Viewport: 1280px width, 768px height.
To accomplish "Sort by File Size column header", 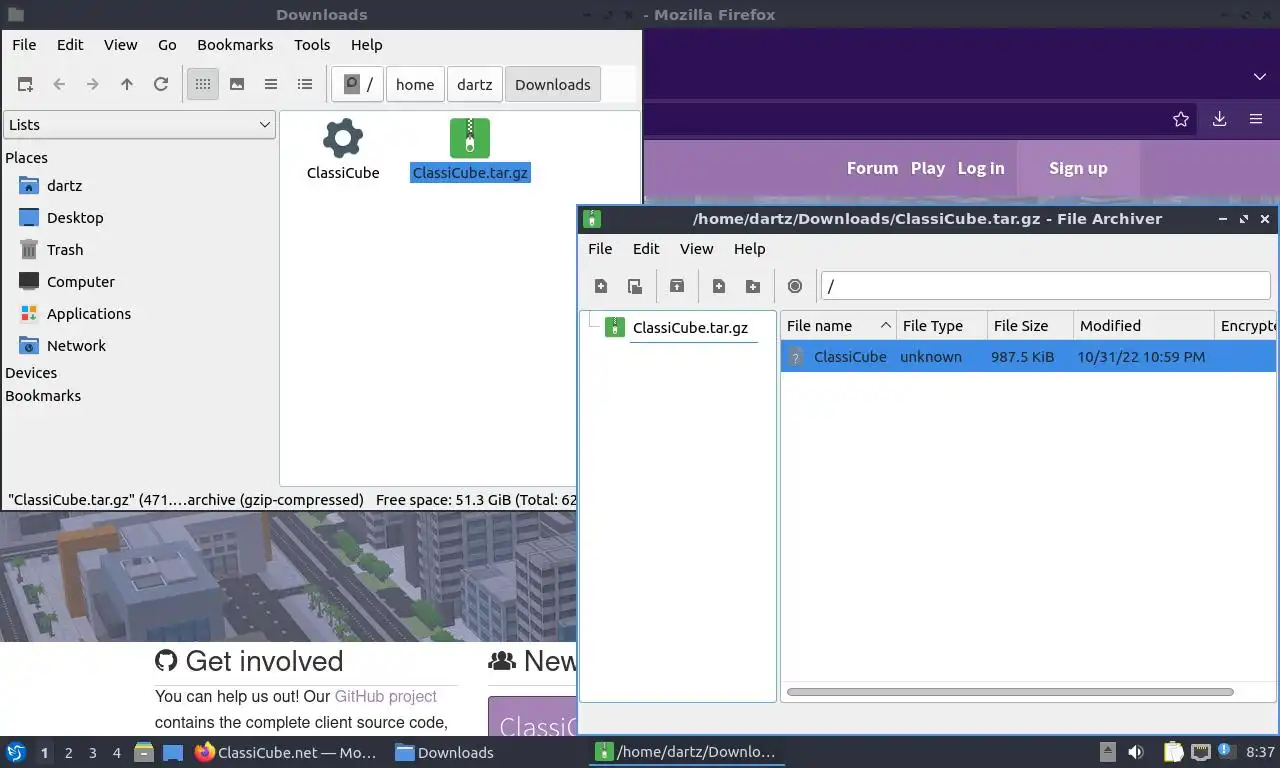I will tap(1030, 326).
